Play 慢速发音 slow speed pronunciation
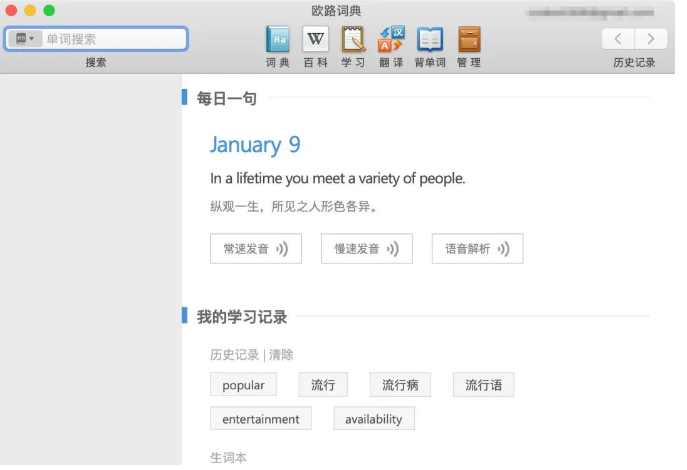Image resolution: width=687 pixels, height=470 pixels. coord(367,249)
